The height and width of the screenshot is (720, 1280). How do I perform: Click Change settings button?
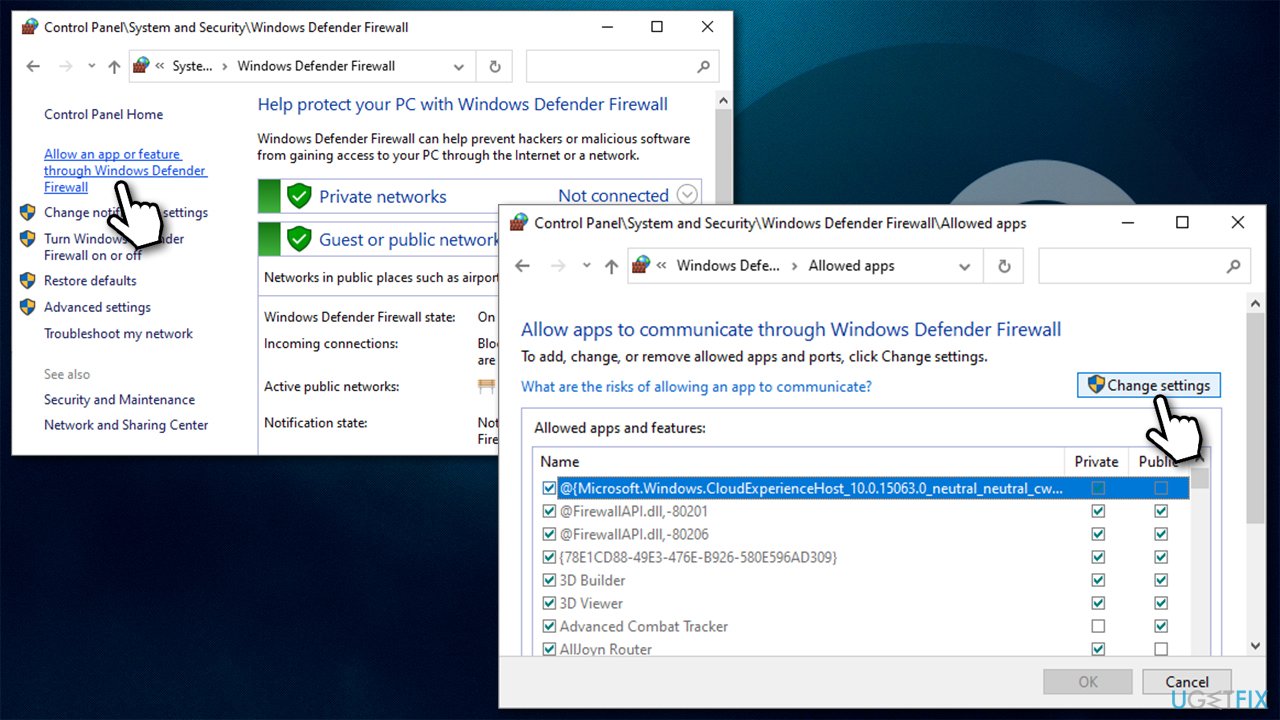(1149, 385)
